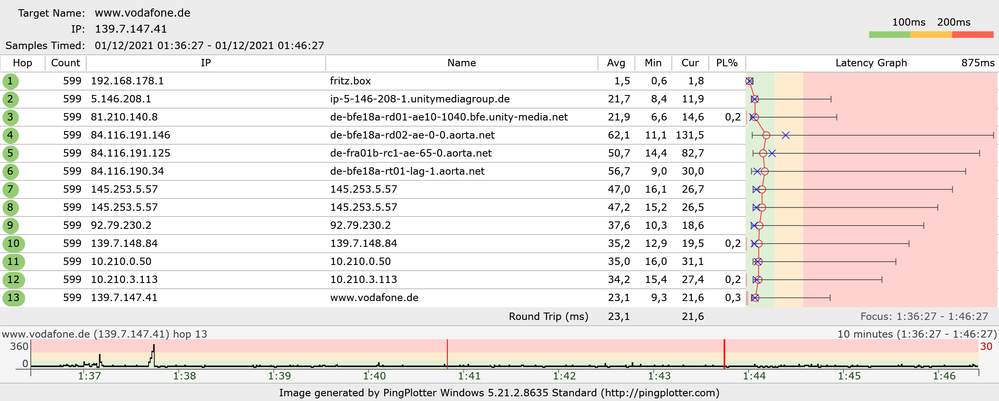Select hop 5 green number badge

pyautogui.click(x=11, y=153)
